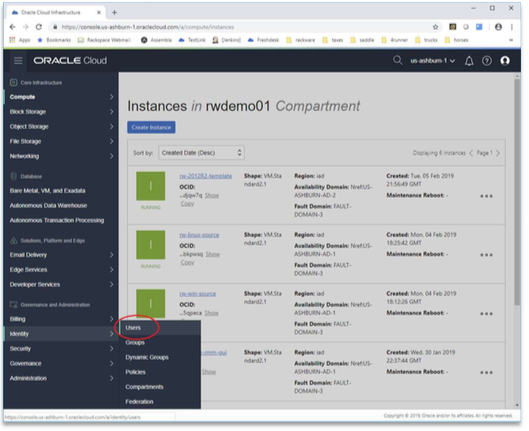Select Compartments in the Identity submenu
This screenshot has height=431, width=529.
pos(144,387)
